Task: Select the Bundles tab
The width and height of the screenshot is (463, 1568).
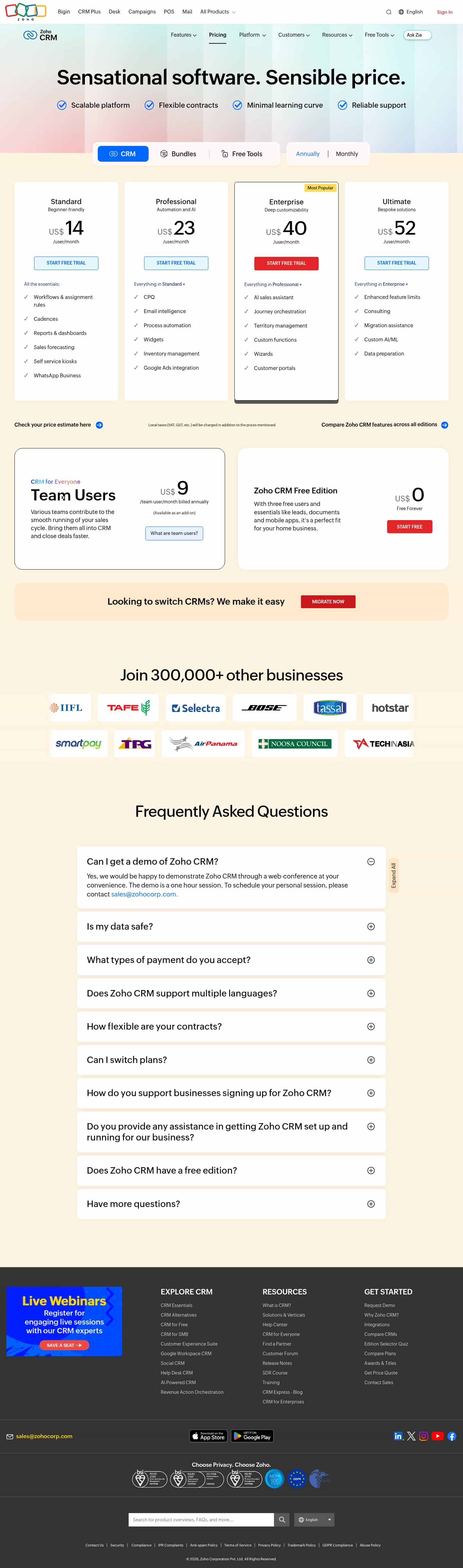Action: click(x=178, y=154)
